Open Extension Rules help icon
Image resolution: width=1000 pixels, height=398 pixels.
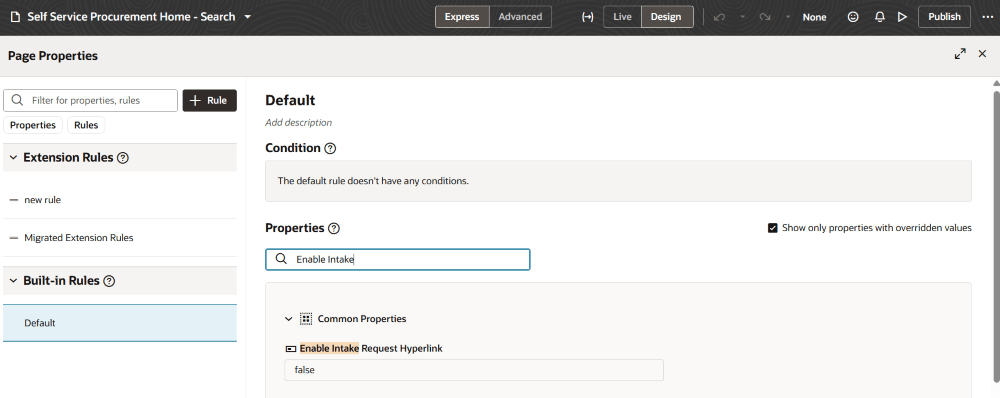(123, 158)
